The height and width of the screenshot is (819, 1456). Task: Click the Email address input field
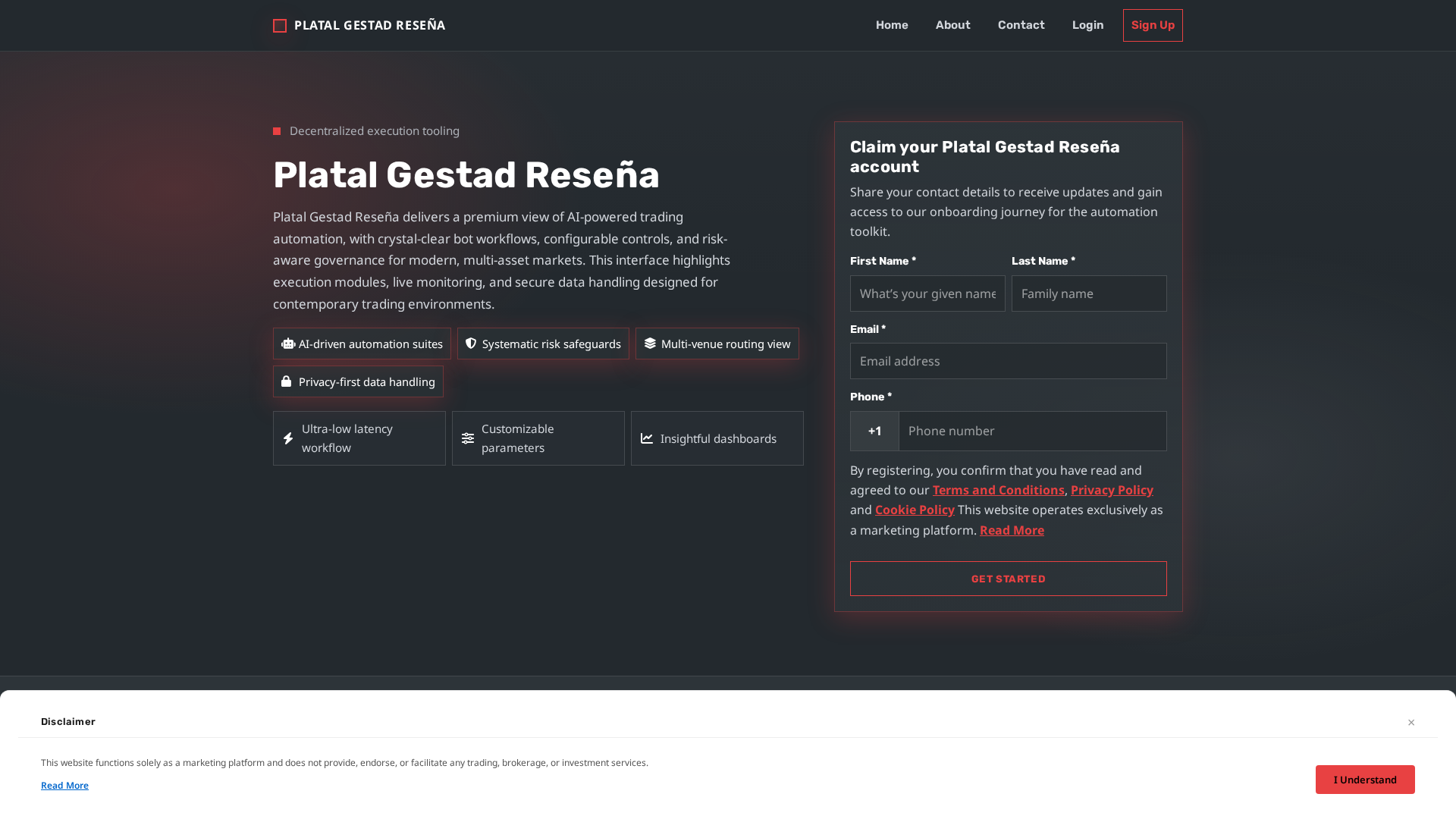pyautogui.click(x=1008, y=361)
